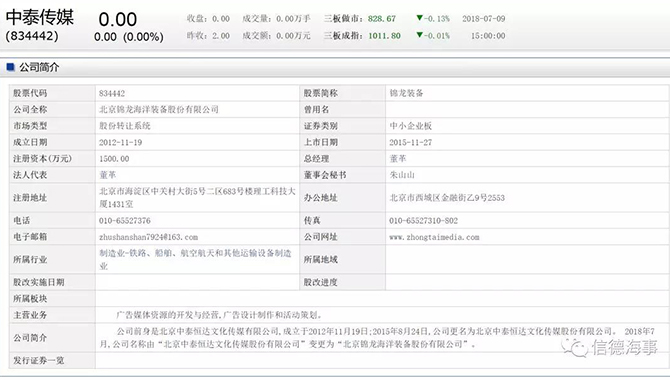Select the 股票代码 value 834442 cell

click(x=112, y=93)
